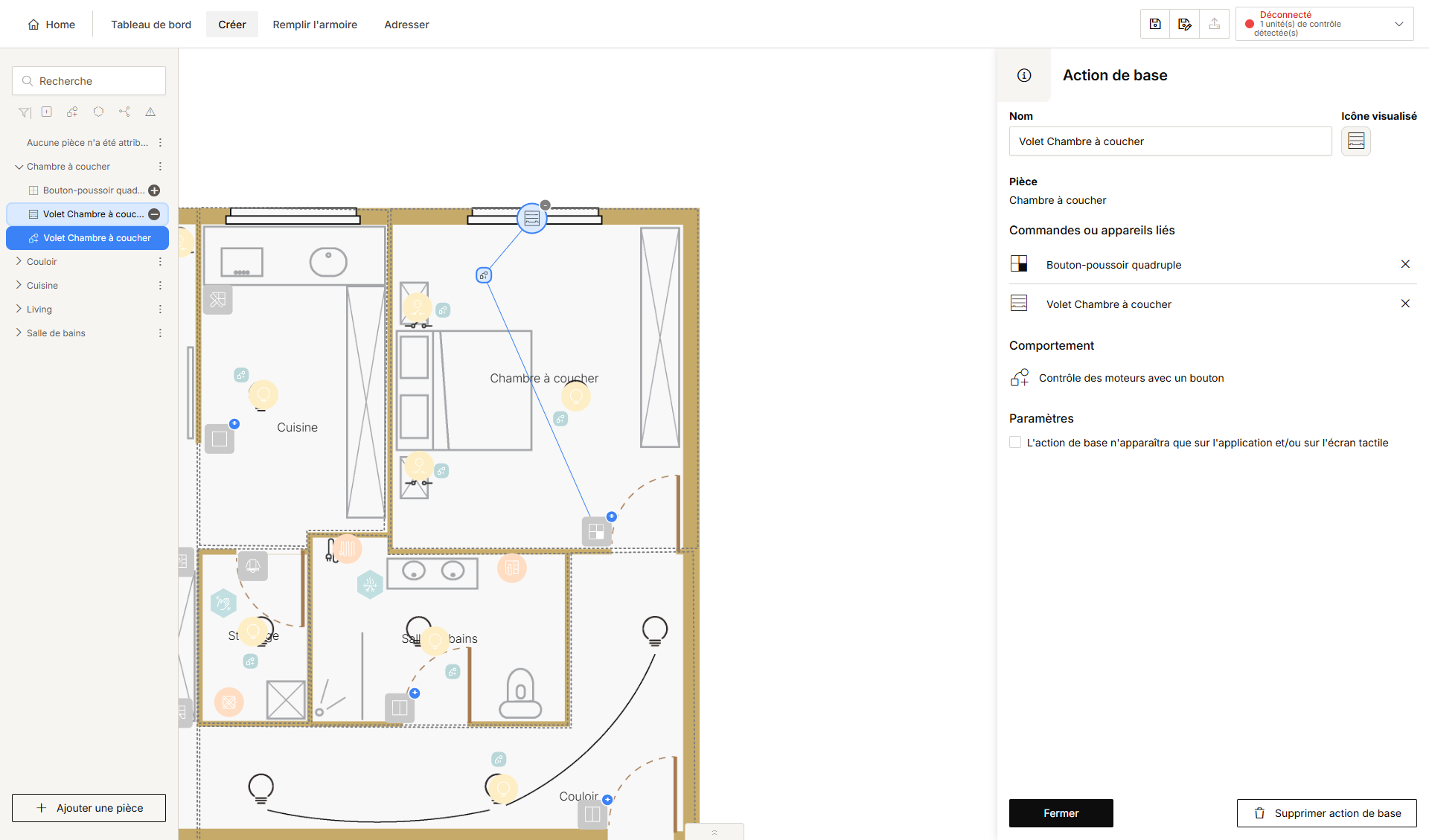Open the three-dot menu for Aucune pièce n'a été attrib...
1429x840 pixels.
160,143
